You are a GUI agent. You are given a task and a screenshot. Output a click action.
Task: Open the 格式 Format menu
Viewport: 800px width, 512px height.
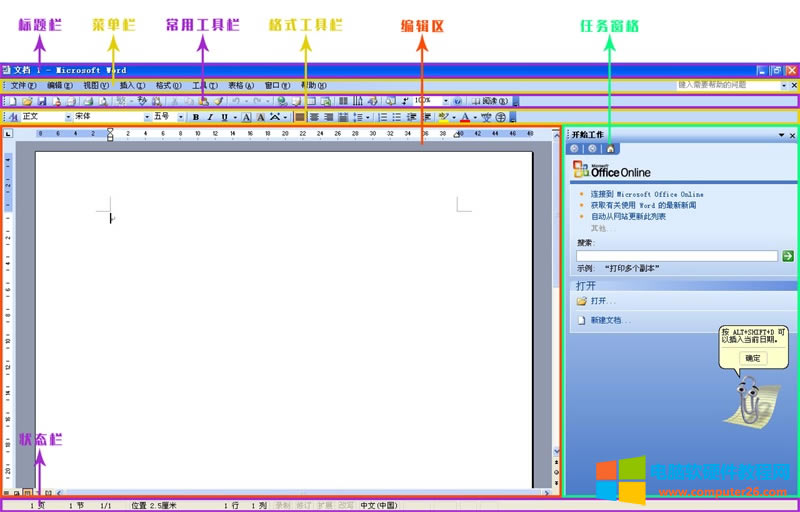pos(168,86)
